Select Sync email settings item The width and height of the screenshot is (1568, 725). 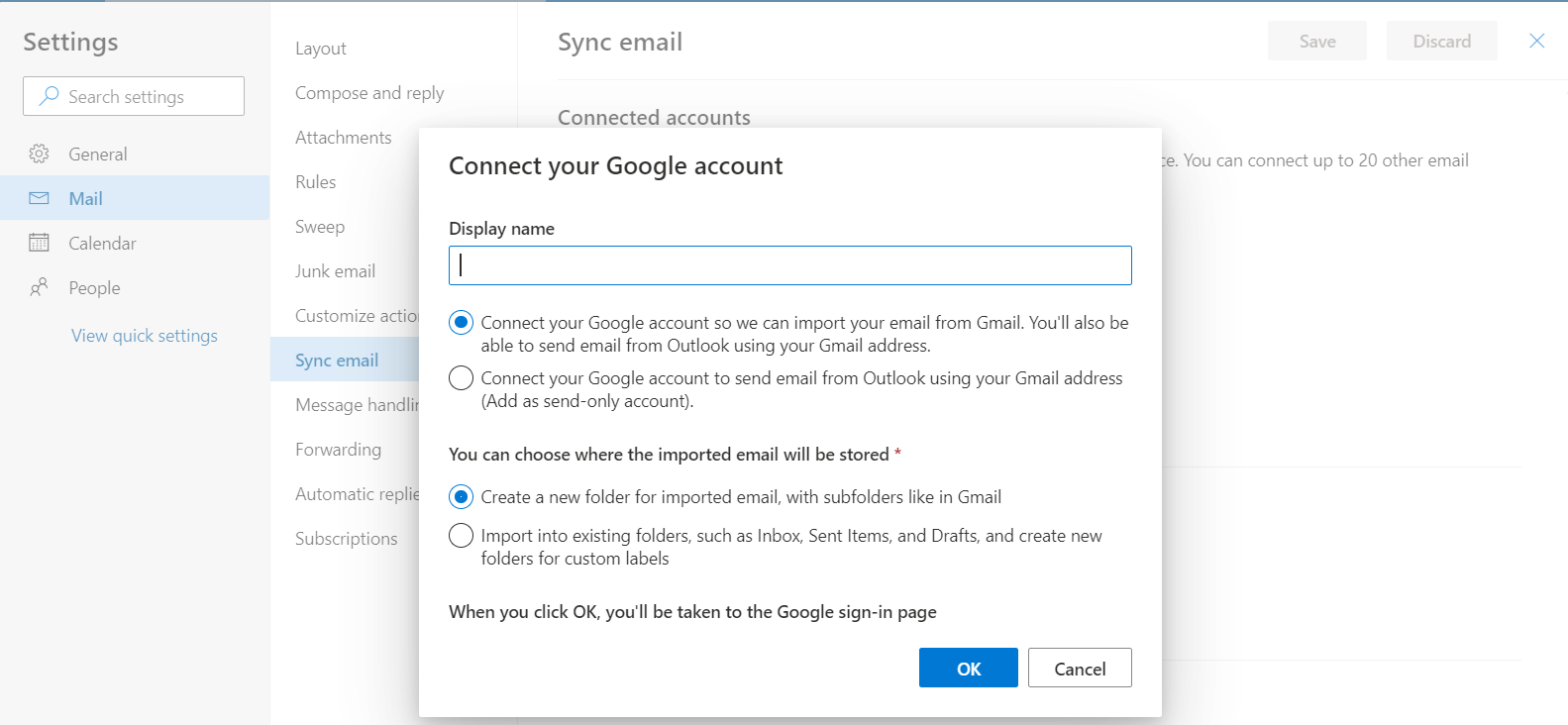(345, 361)
